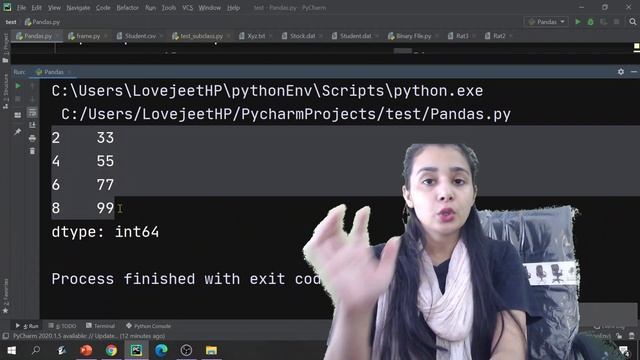Click the python.exe path output line
The height and width of the screenshot is (360, 640).
(267, 91)
